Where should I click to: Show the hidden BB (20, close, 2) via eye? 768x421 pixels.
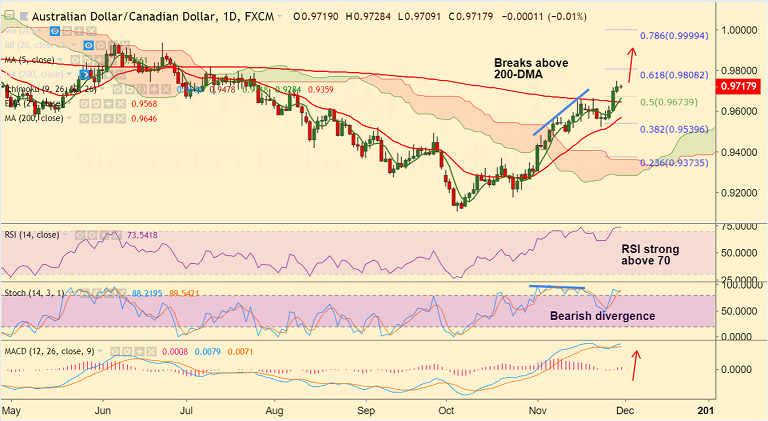coord(89,46)
